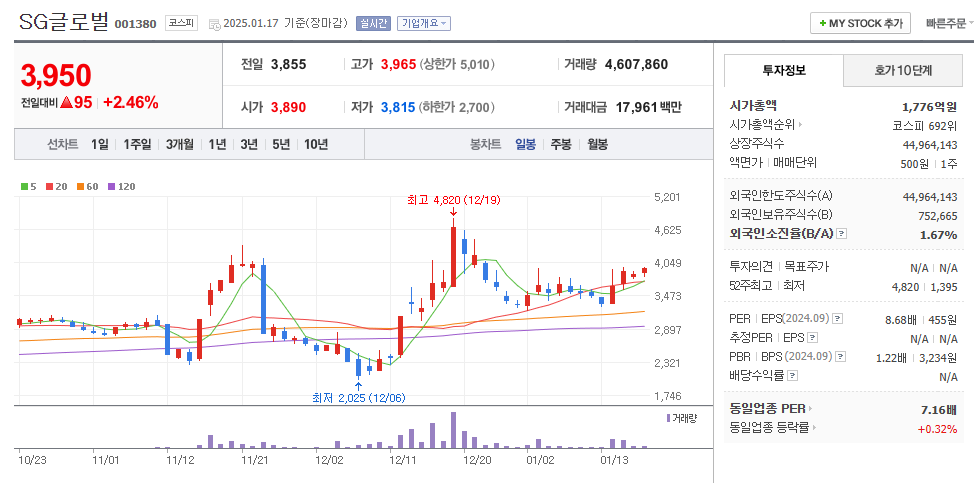Click the green 5-day moving average legend

point(29,186)
